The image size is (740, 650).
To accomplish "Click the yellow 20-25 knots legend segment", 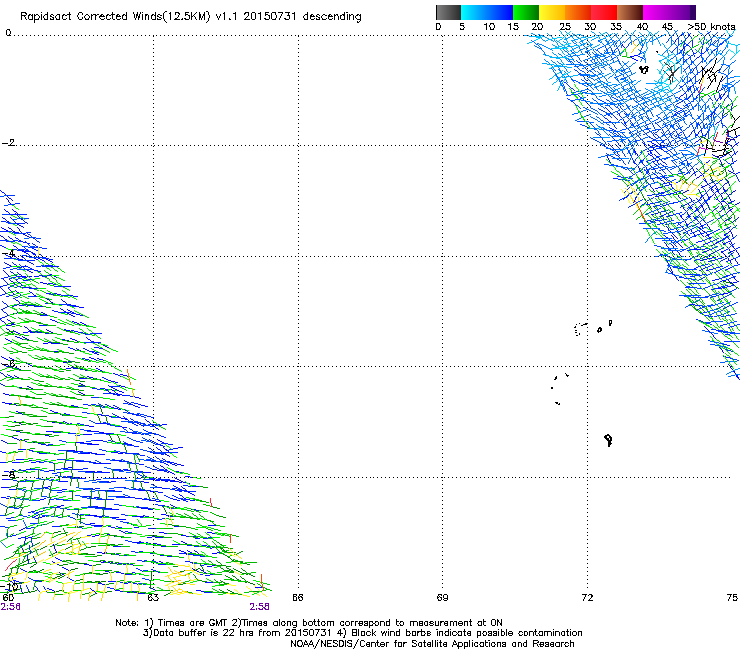I will pyautogui.click(x=552, y=12).
